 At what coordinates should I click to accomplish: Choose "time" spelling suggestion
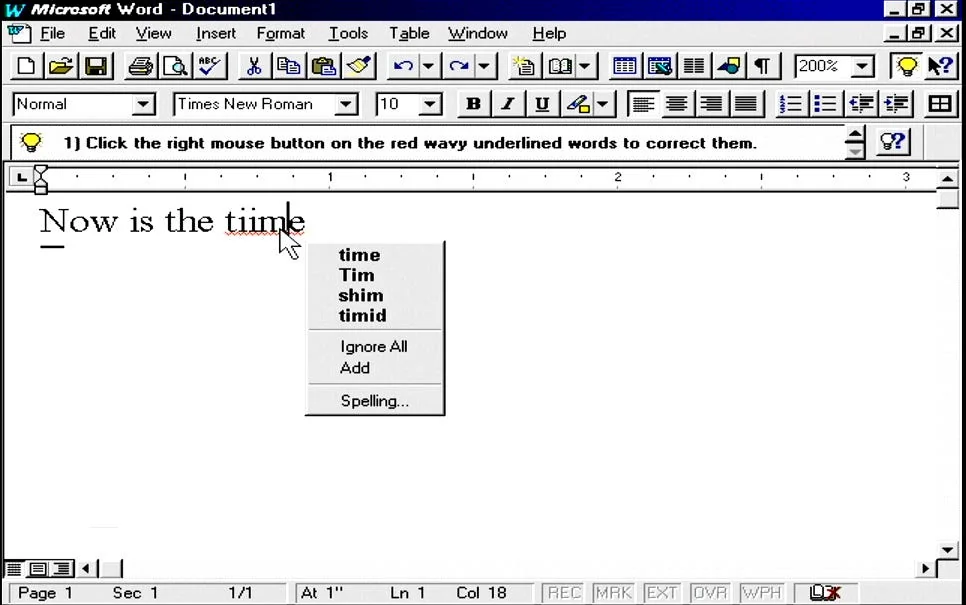click(x=375, y=255)
